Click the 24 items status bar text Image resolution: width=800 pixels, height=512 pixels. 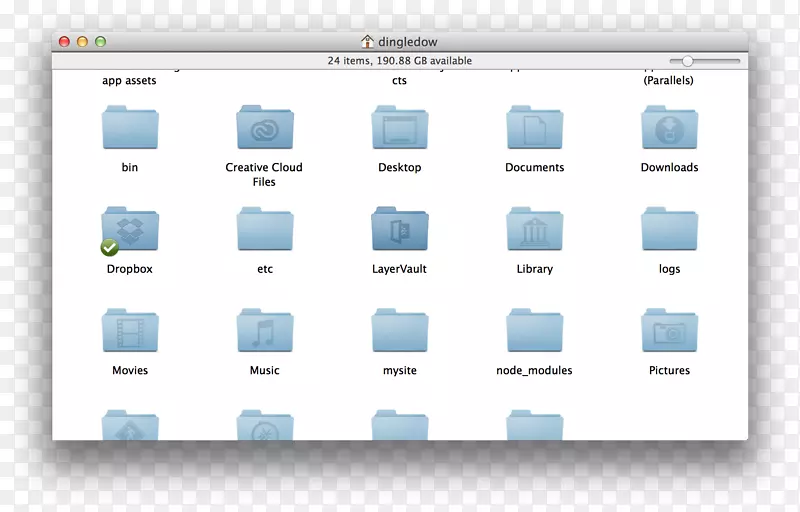400,61
